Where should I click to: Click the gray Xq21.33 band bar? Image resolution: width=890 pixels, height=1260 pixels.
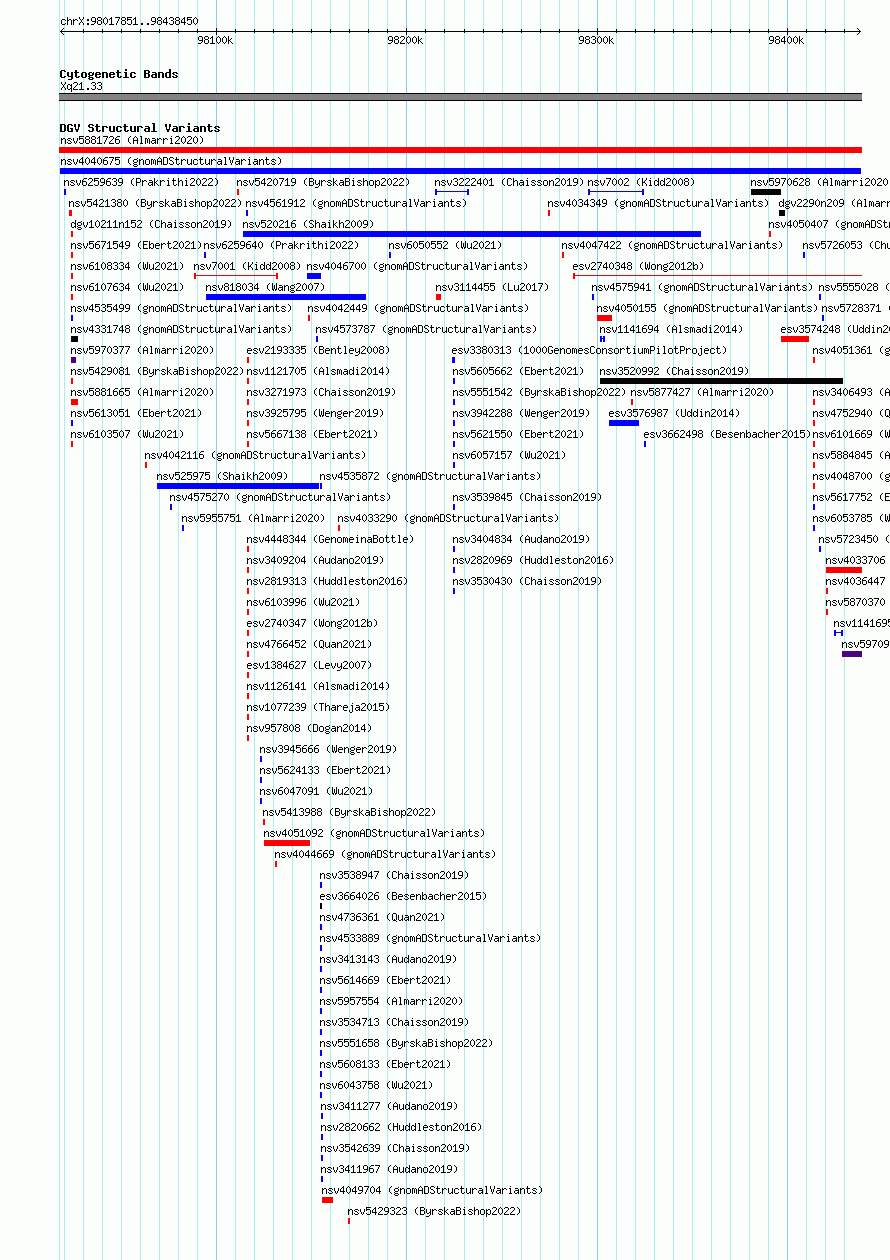[461, 97]
